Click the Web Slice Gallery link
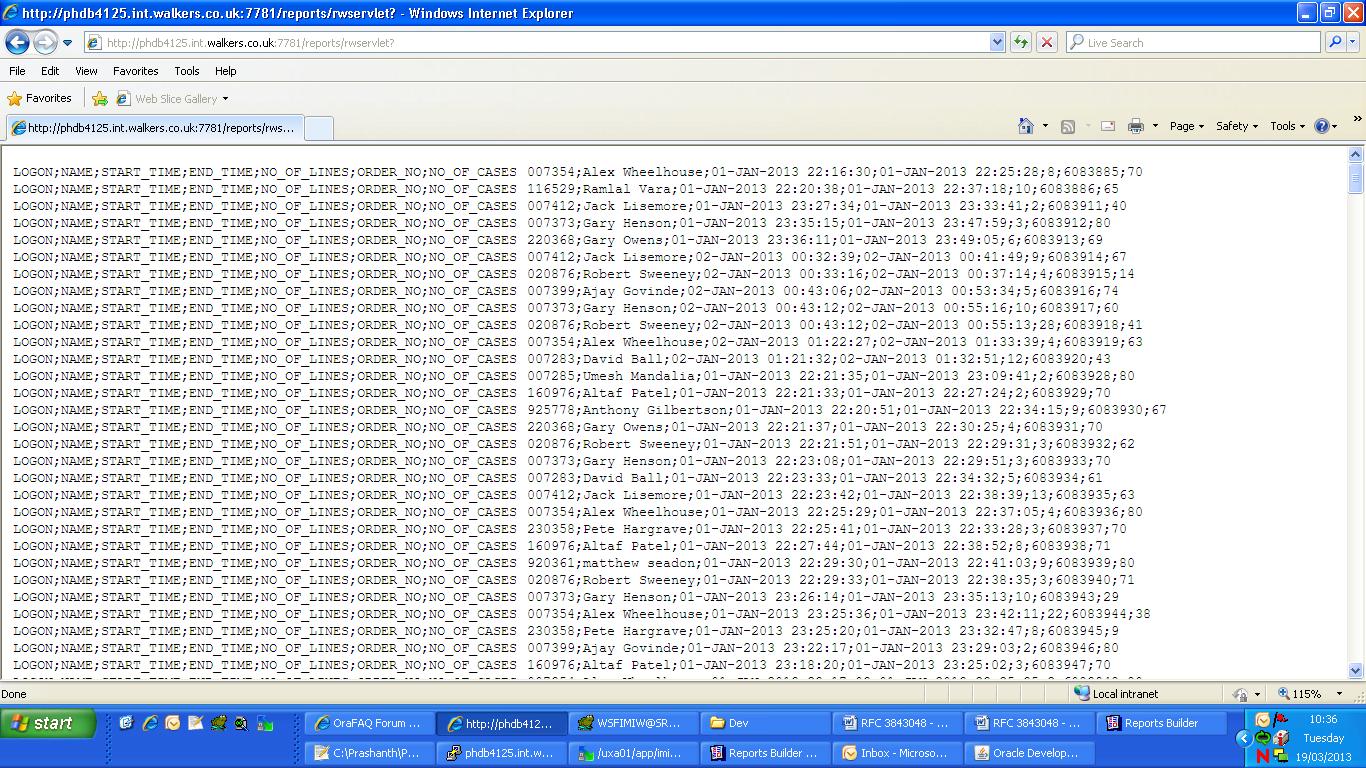This screenshot has height=768, width=1366. pyautogui.click(x=175, y=99)
